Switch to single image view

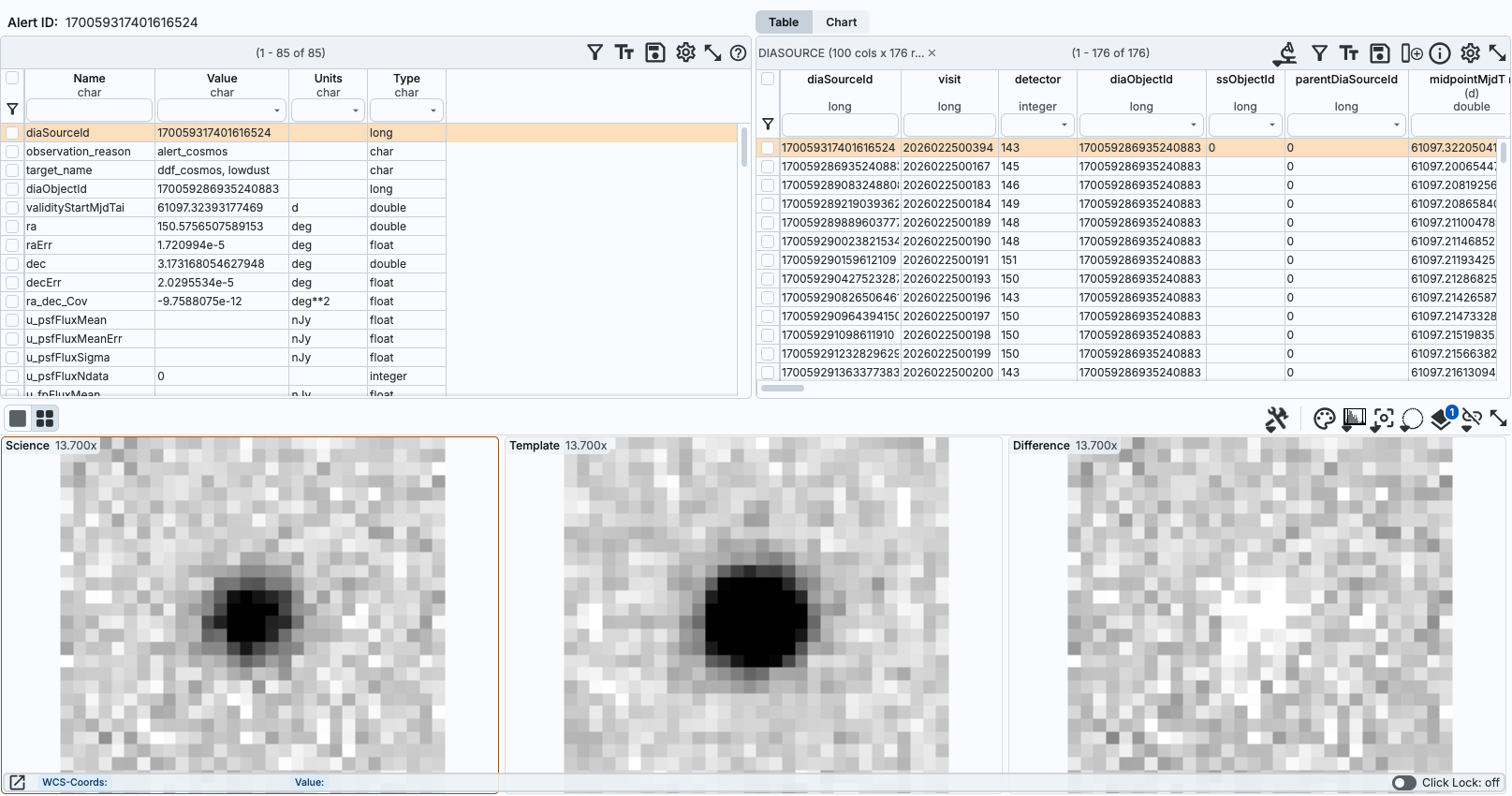(x=18, y=418)
